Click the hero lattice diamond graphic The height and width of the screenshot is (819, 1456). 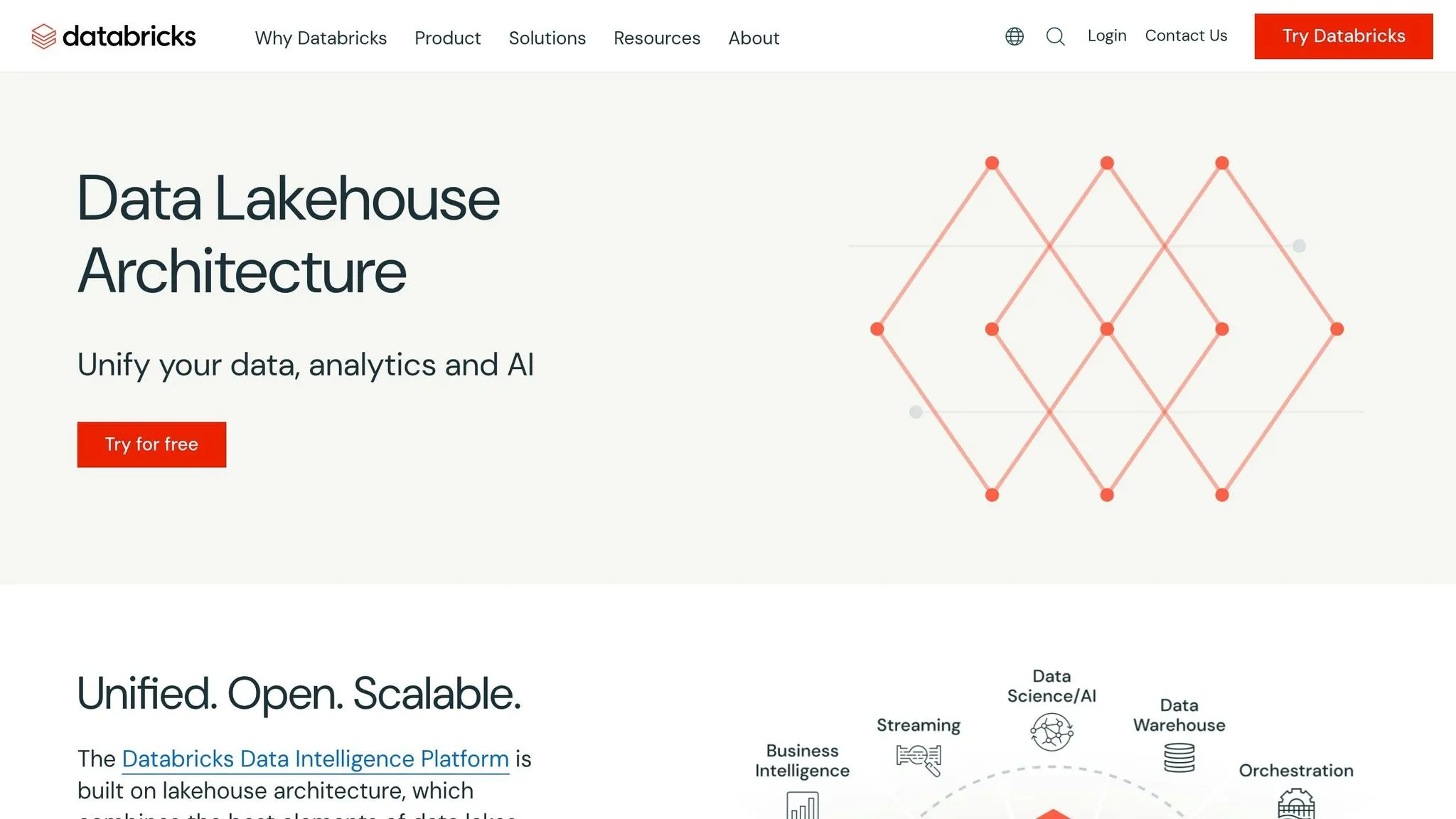(1107, 328)
